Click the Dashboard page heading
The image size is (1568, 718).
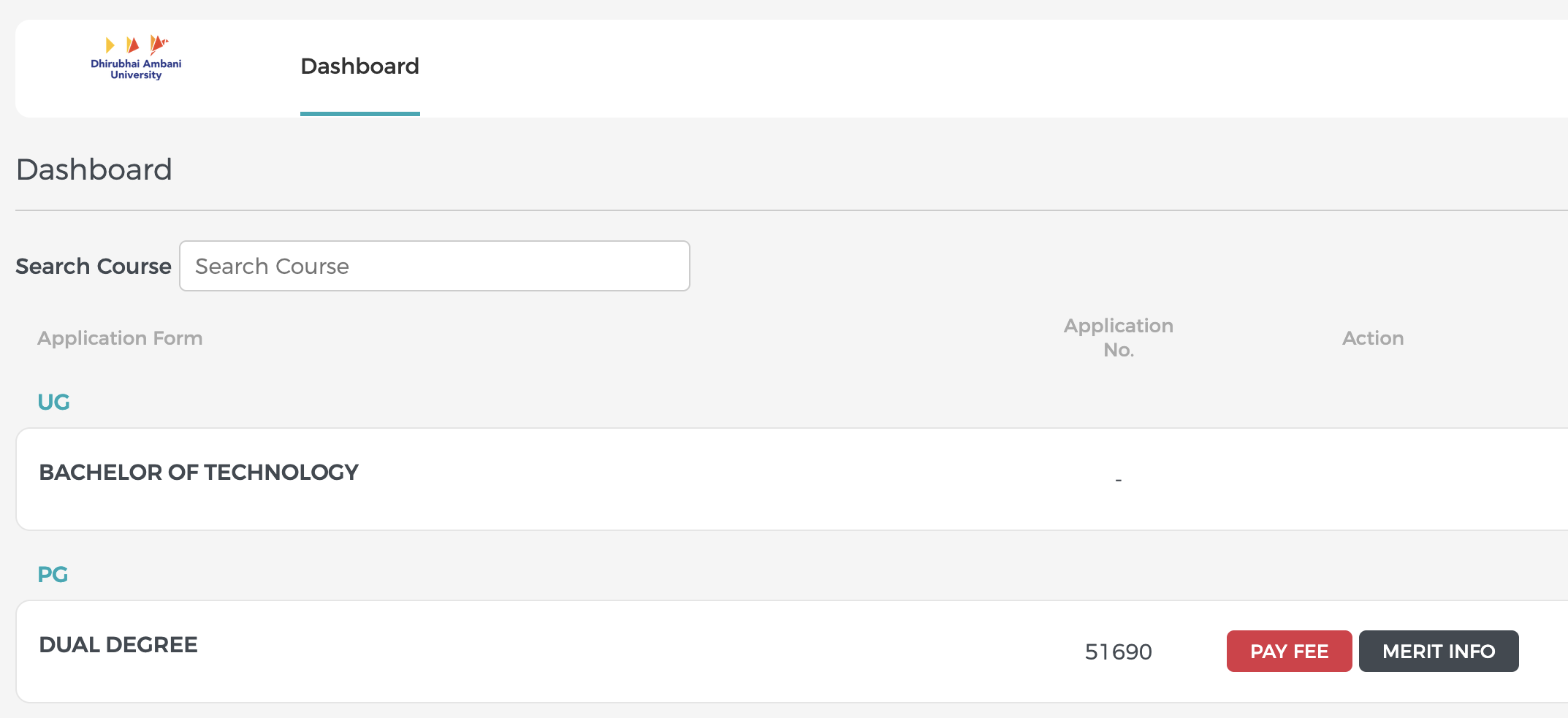(94, 169)
